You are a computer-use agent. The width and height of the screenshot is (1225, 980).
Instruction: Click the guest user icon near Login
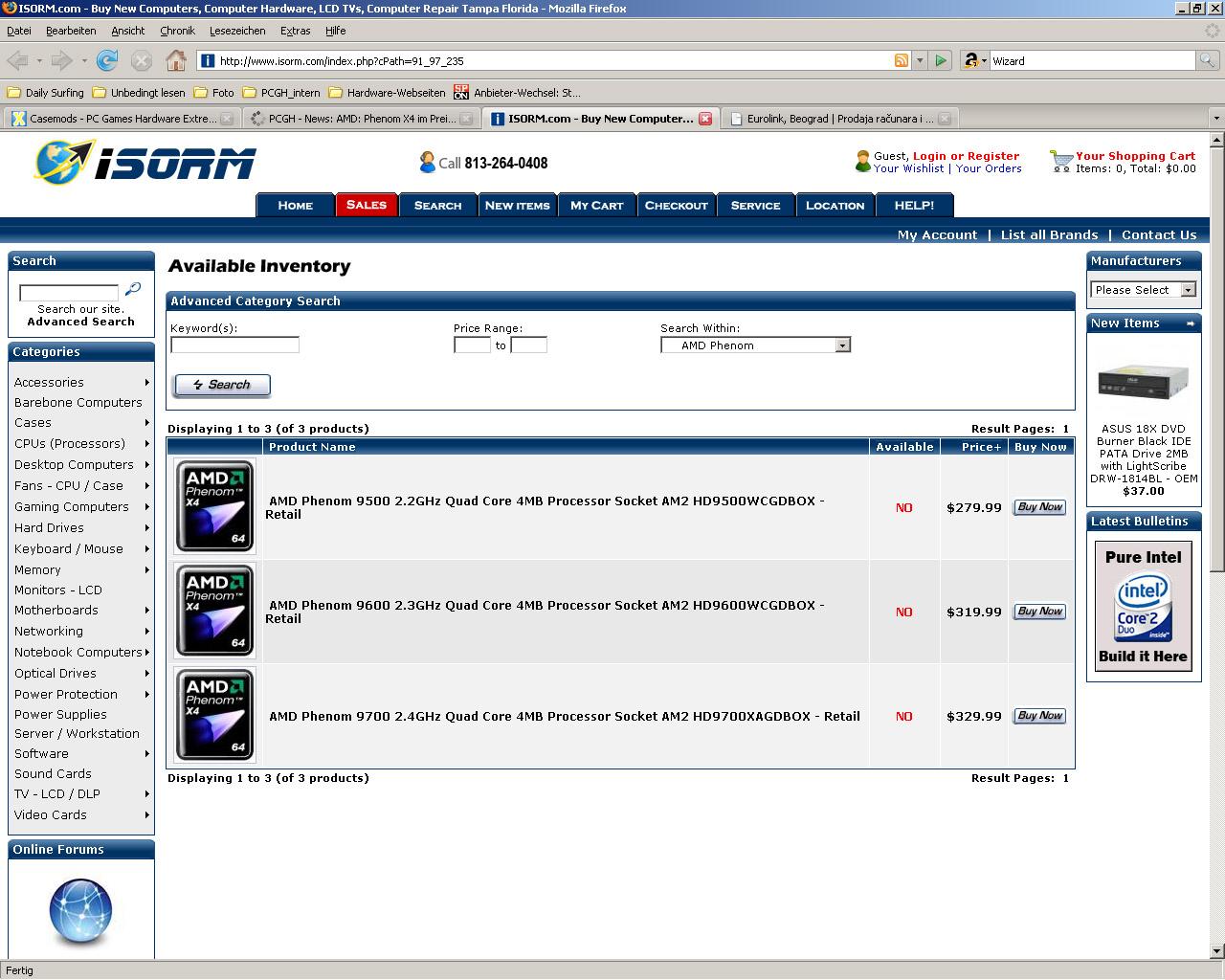(x=862, y=161)
